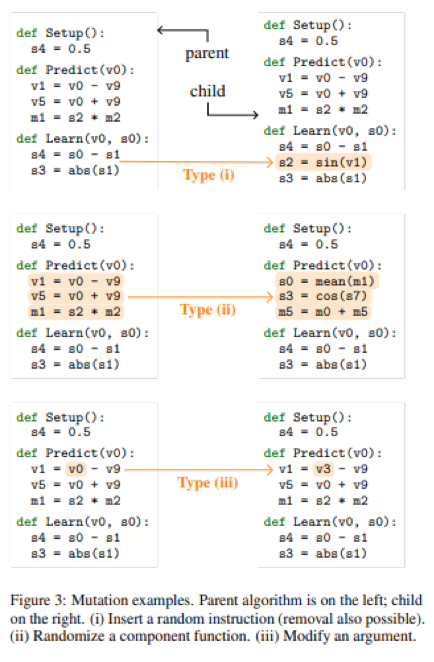The height and width of the screenshot is (662, 434).
Task: Click the orange Type (ii) label
Action: (x=208, y=310)
